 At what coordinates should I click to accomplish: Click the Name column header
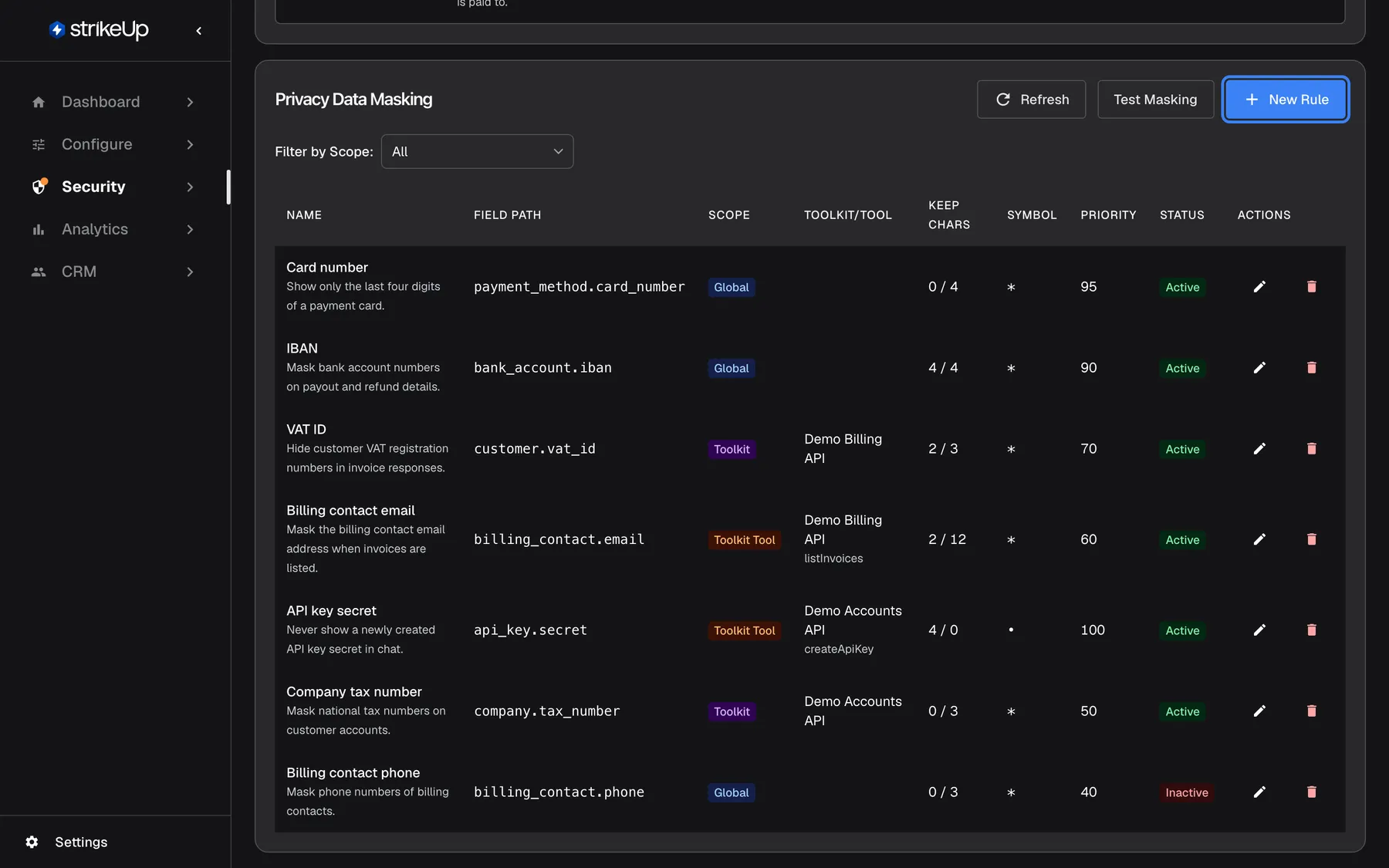pyautogui.click(x=304, y=215)
